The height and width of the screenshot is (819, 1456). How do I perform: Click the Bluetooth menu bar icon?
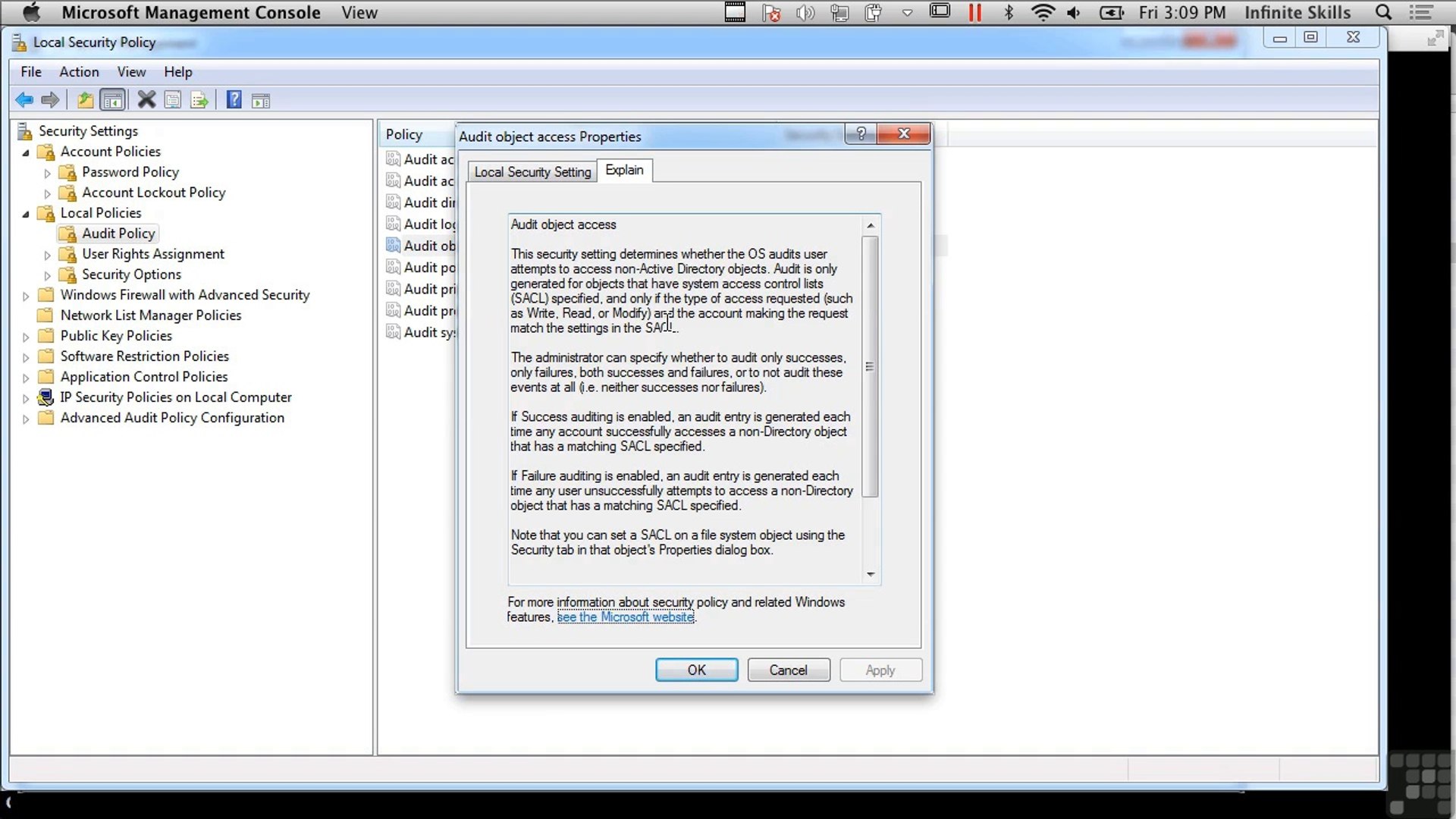point(1009,12)
